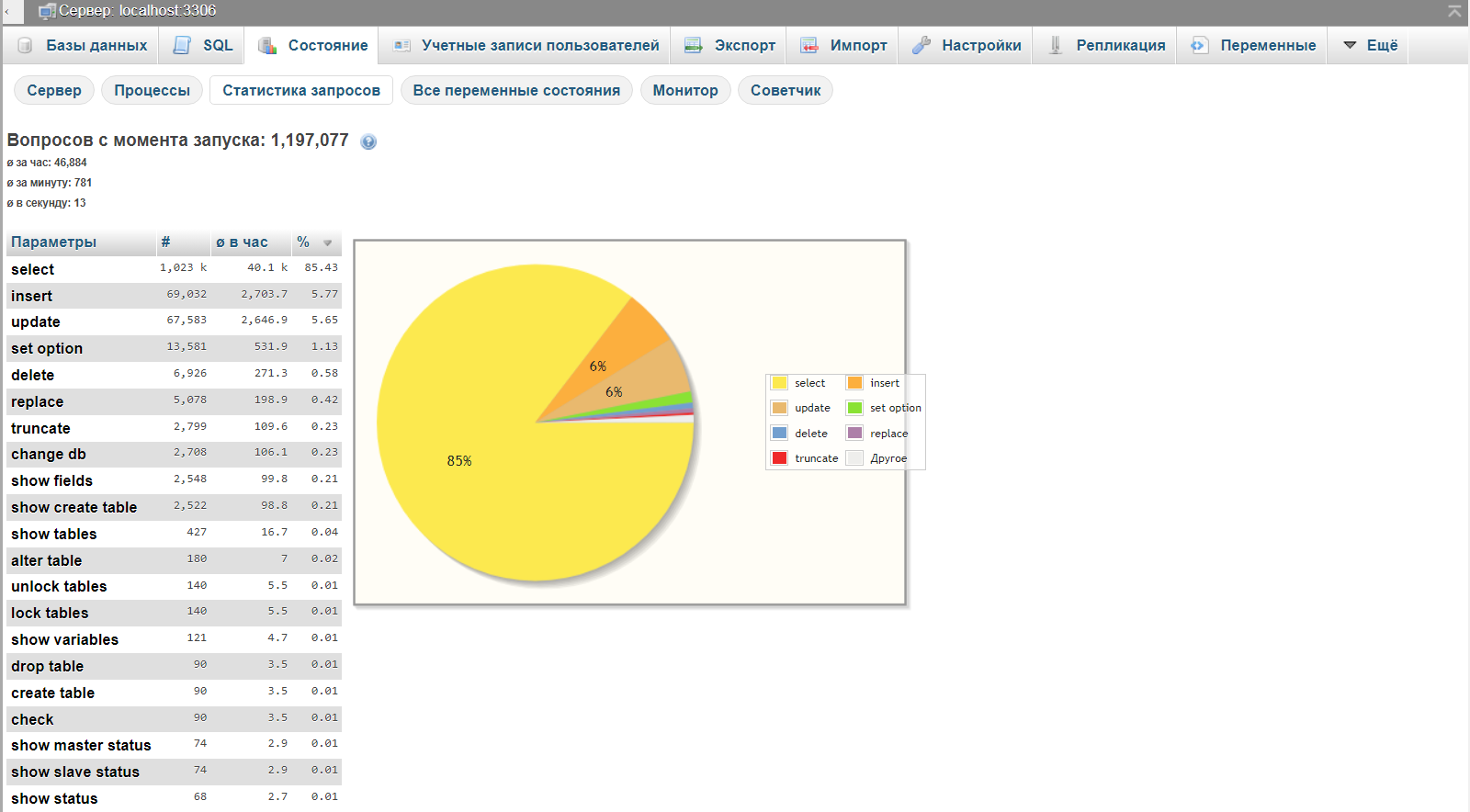Open the Монитор sub-tab
The image size is (1470, 812).
tap(685, 90)
